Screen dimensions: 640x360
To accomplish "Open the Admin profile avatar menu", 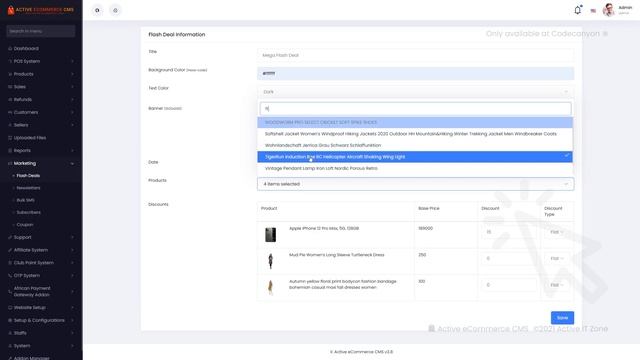I will [608, 10].
